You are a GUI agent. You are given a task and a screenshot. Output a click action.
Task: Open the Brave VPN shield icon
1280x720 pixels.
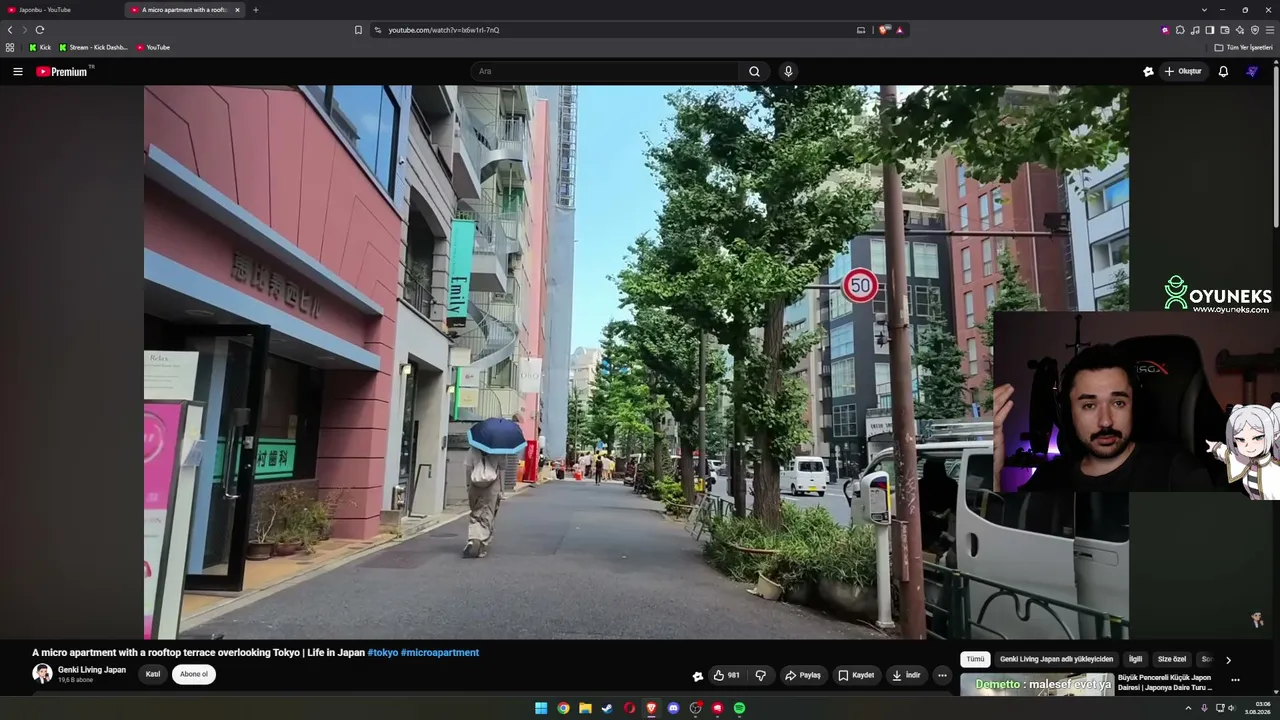tap(1255, 30)
